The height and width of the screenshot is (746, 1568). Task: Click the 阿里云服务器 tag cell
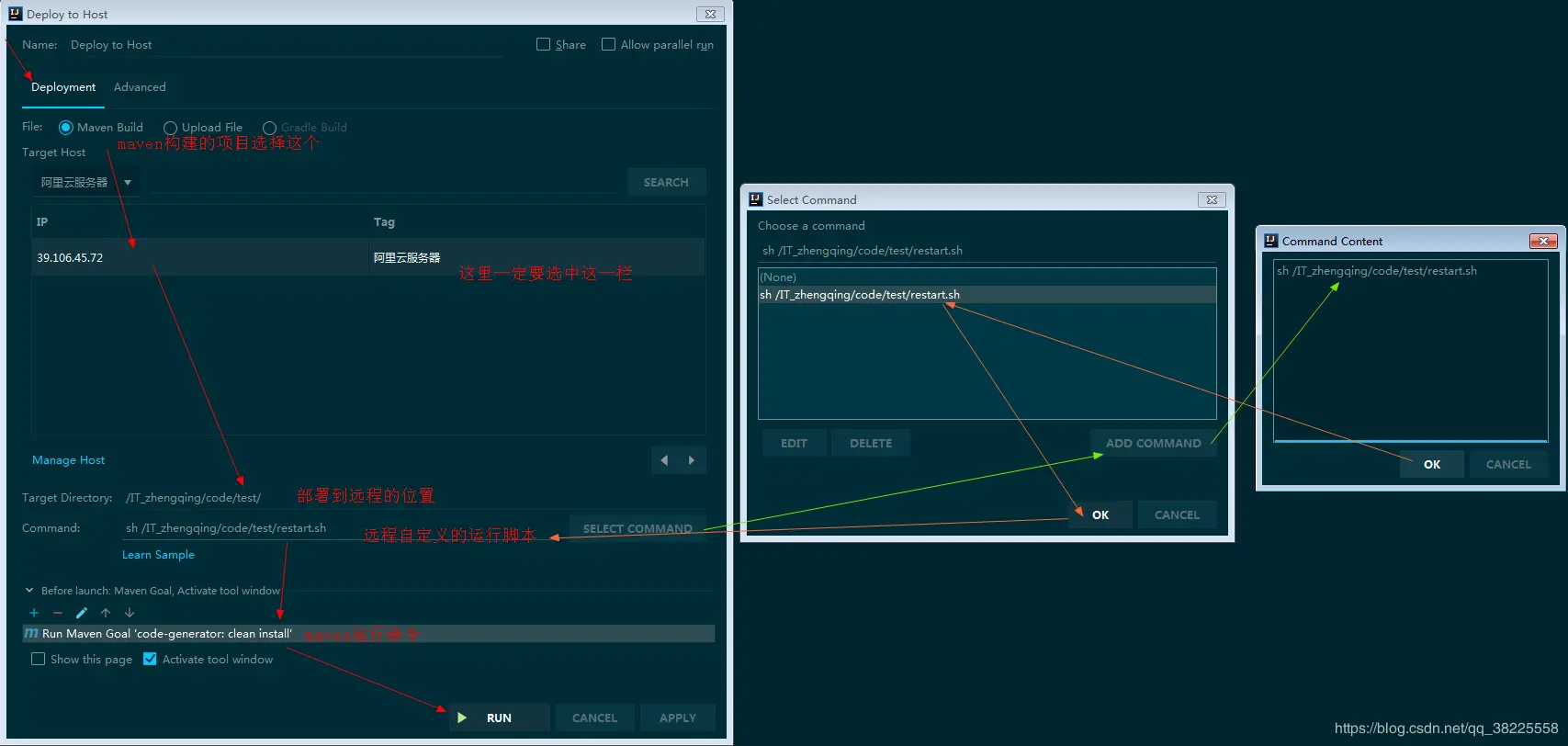(536, 257)
